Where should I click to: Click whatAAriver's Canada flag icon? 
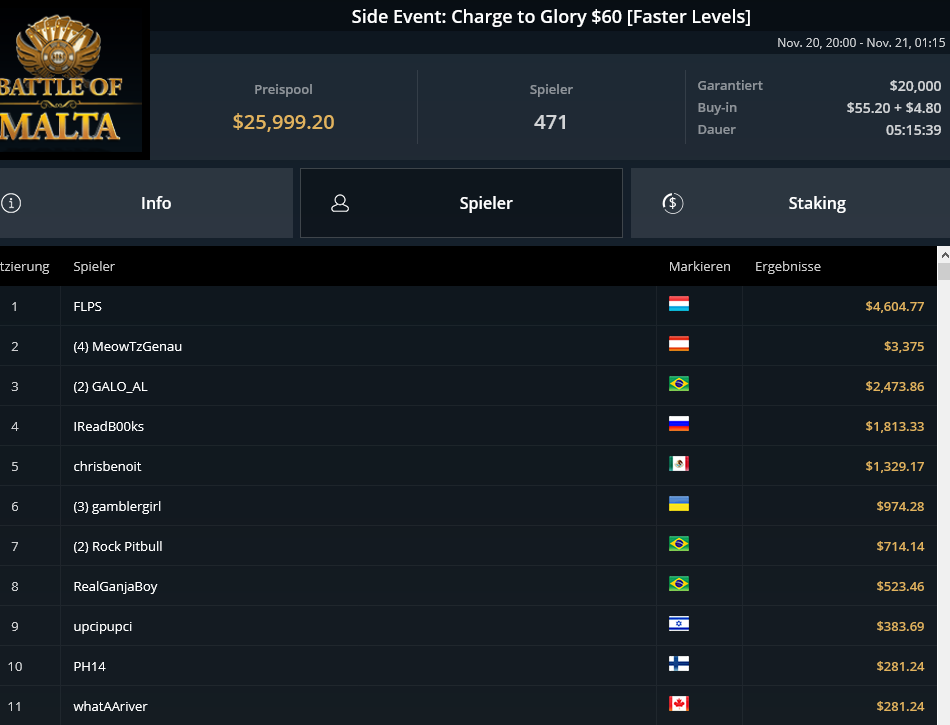[x=679, y=704]
